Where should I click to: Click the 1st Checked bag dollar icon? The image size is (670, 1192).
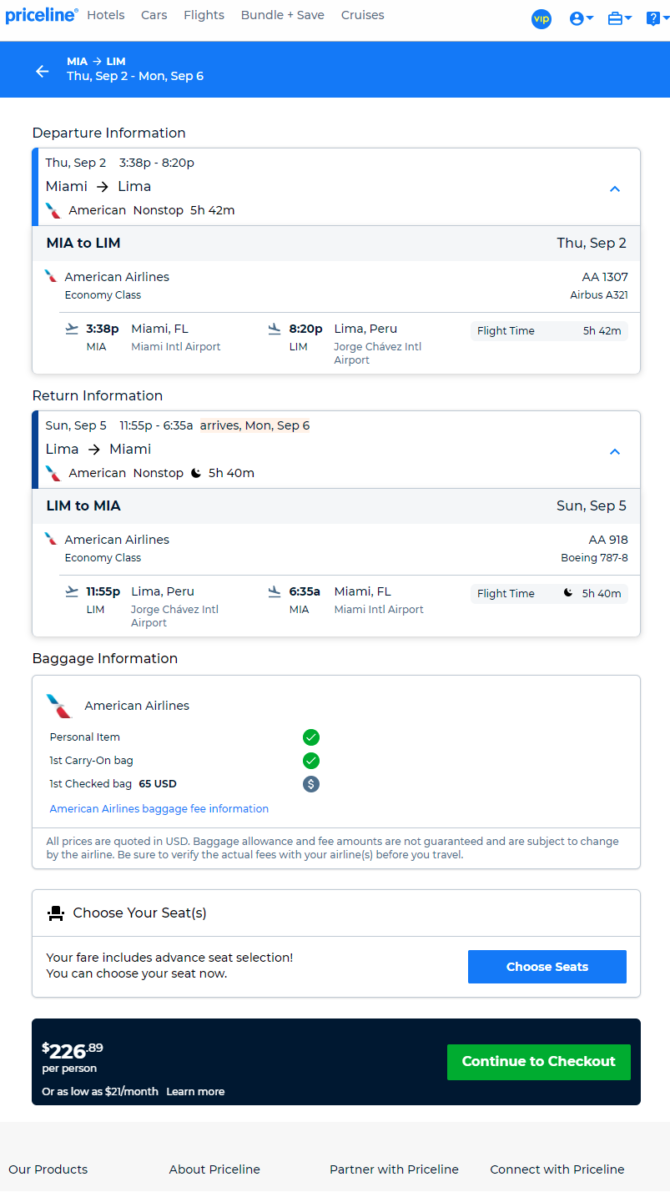[311, 784]
